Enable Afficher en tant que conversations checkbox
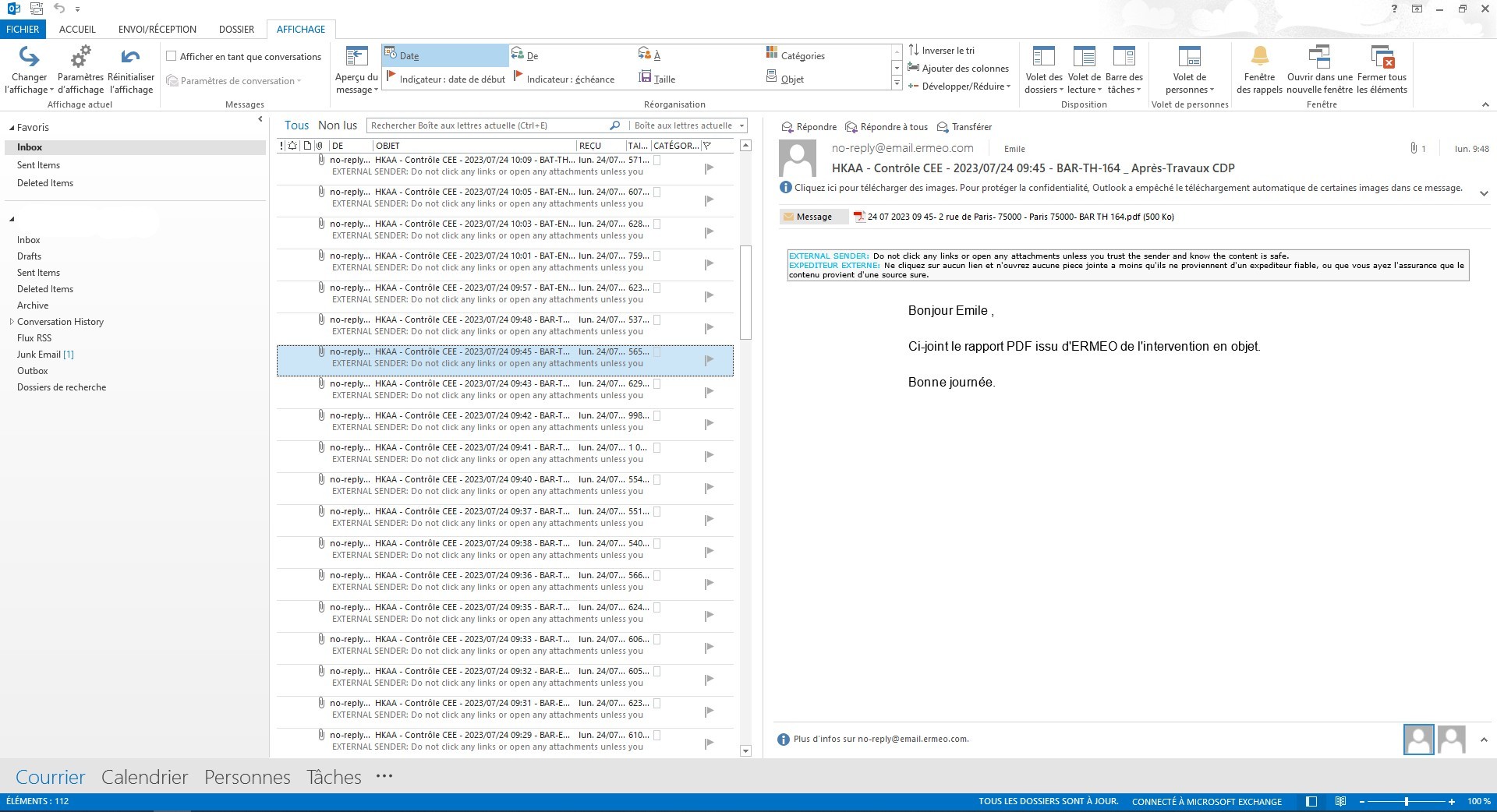The width and height of the screenshot is (1497, 812). [172, 56]
